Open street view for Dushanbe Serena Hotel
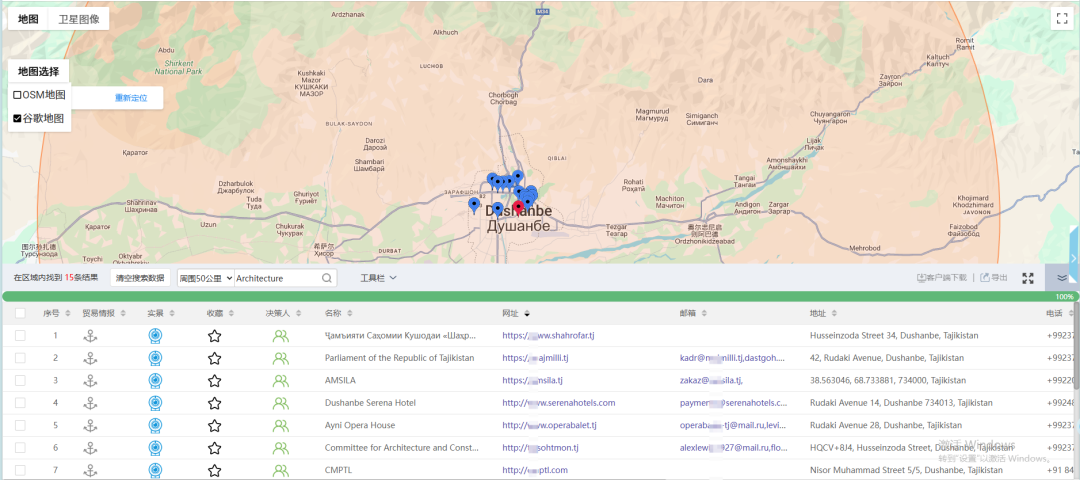Image resolution: width=1080 pixels, height=480 pixels. pos(156,403)
